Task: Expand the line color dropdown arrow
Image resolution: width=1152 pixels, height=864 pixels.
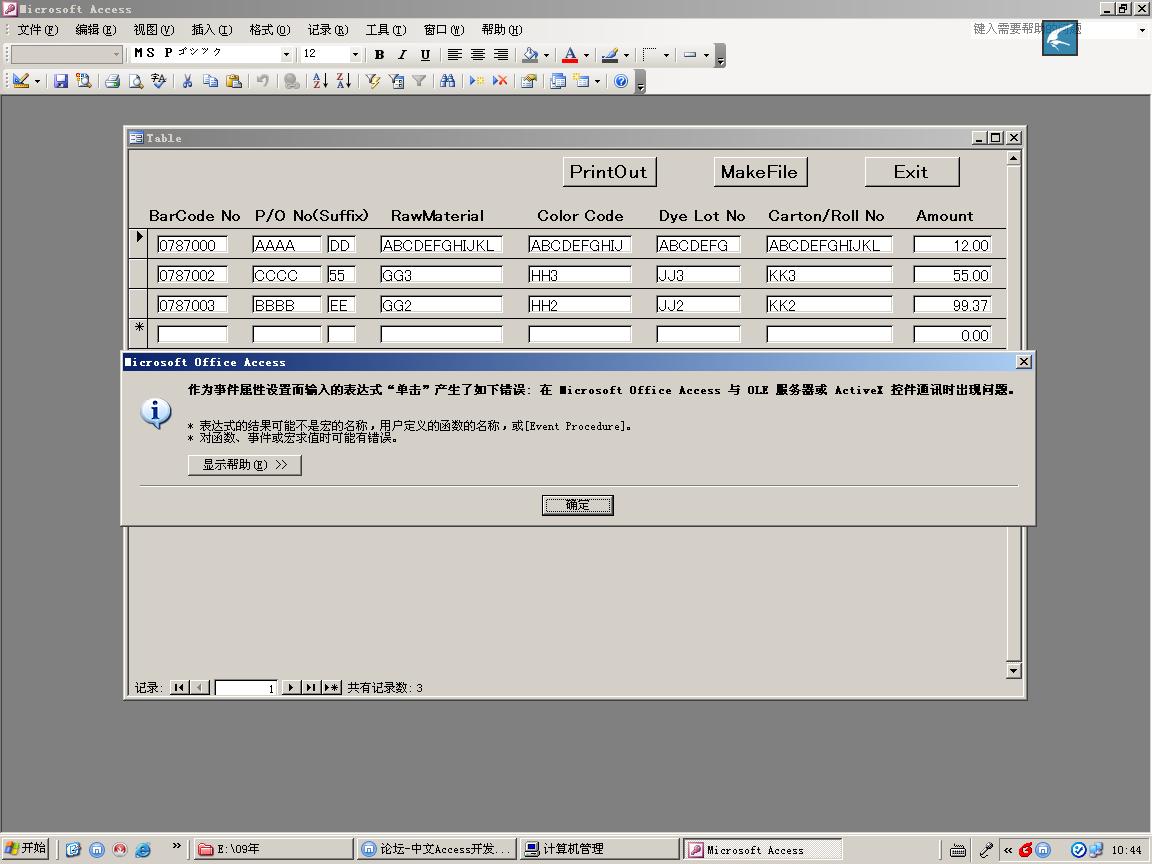Action: click(626, 54)
